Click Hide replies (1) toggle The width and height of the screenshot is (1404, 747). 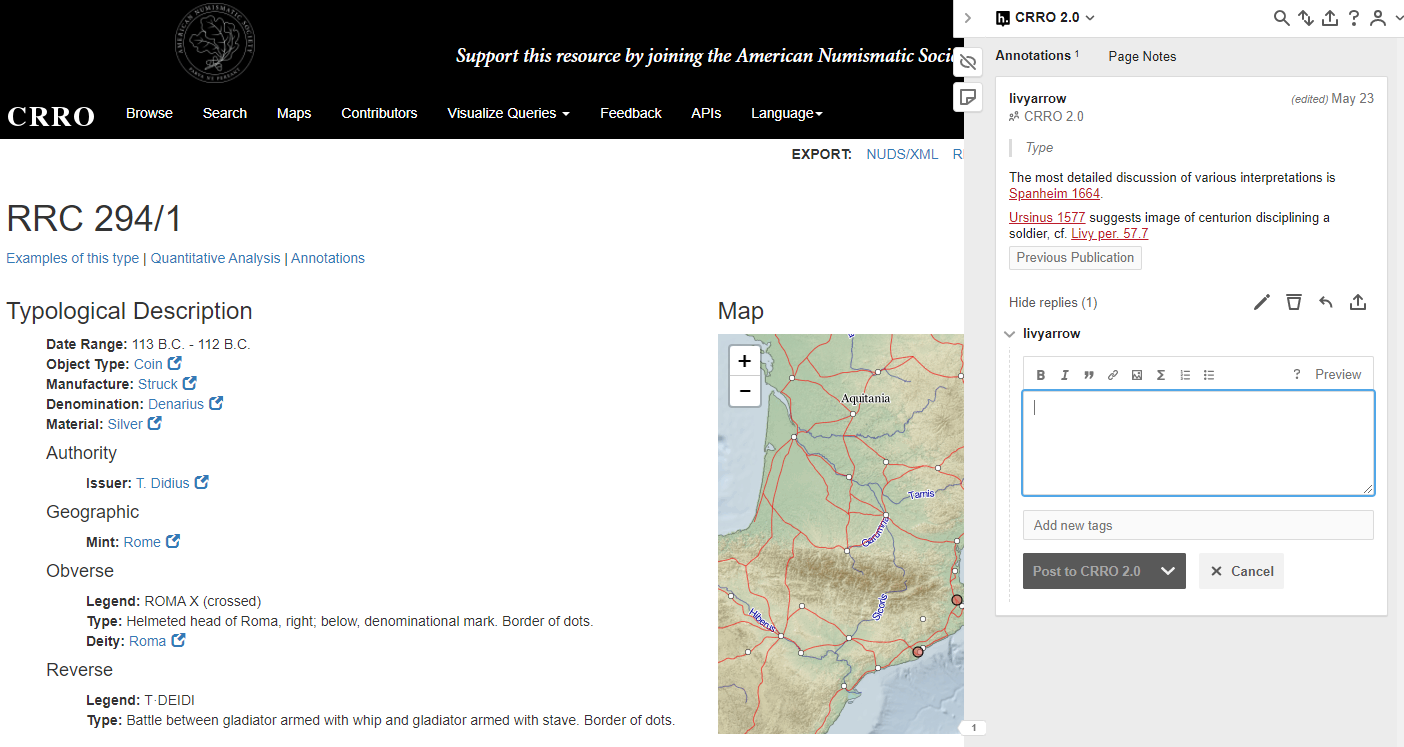coord(1053,302)
